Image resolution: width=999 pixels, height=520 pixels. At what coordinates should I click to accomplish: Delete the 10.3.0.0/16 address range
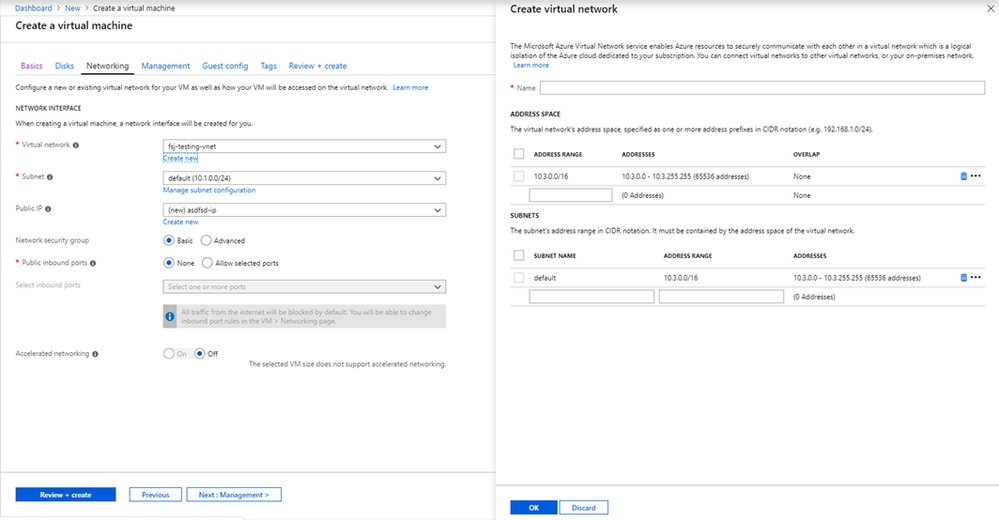click(x=964, y=176)
